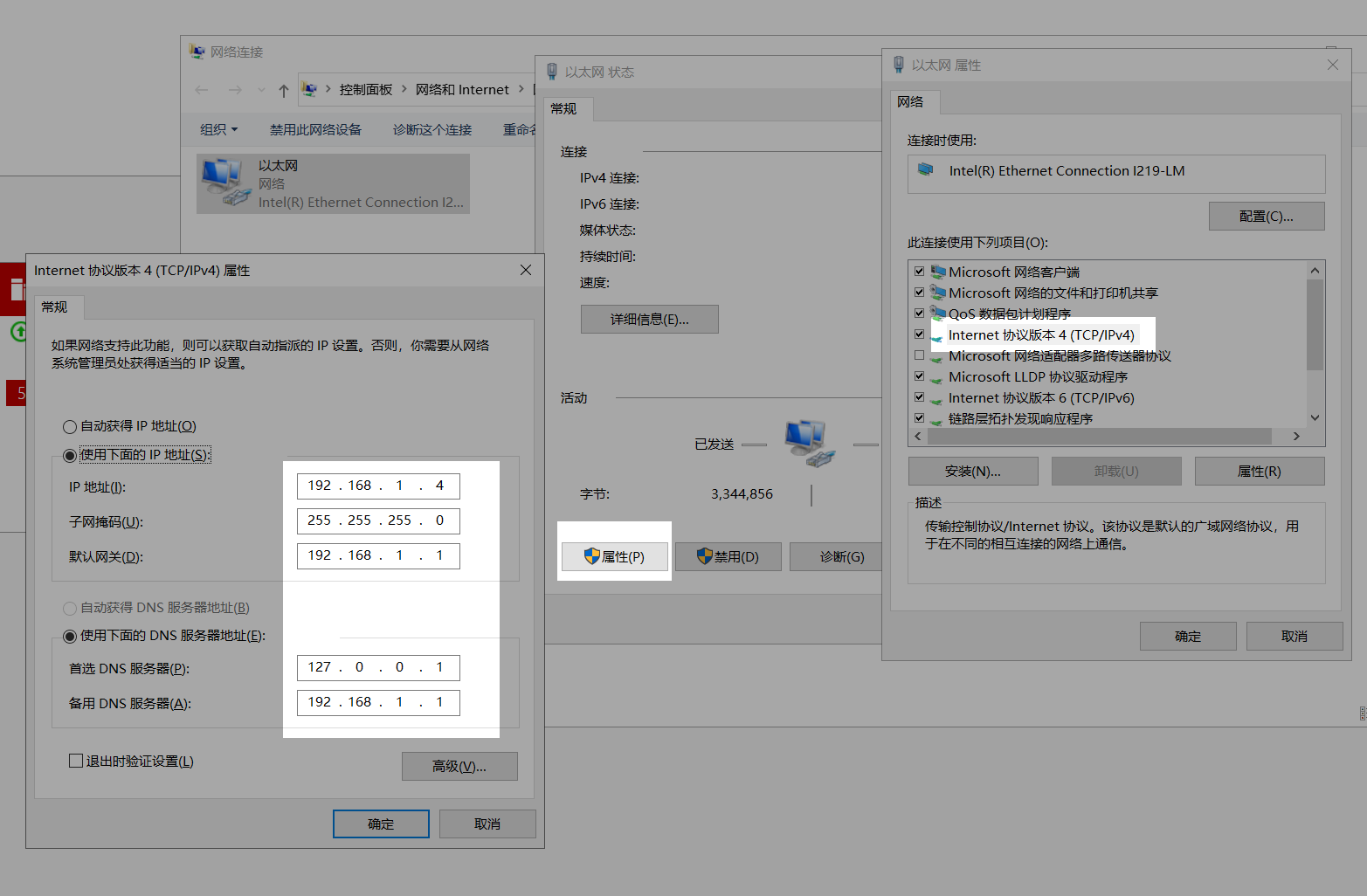Click the 以太网 network adapter icon
Screen dimensions: 1367x896
pyautogui.click(x=225, y=183)
